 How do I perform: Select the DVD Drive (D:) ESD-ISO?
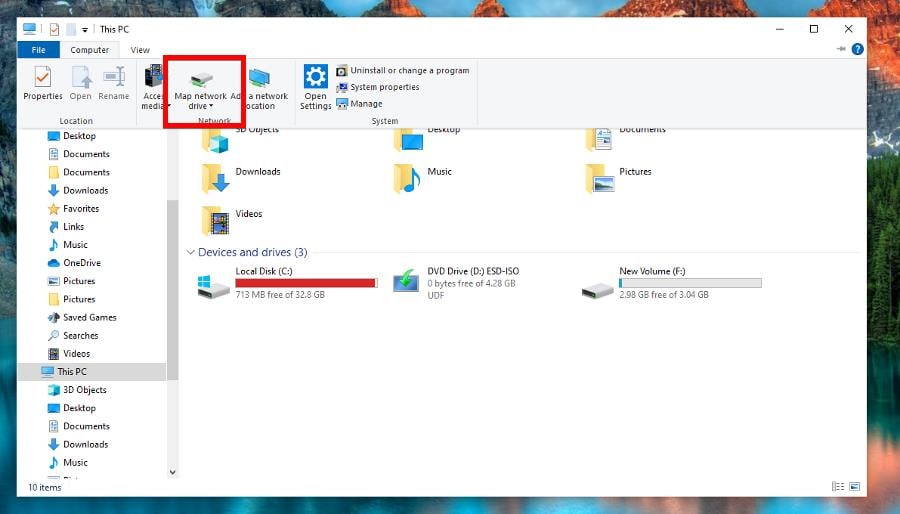point(456,283)
